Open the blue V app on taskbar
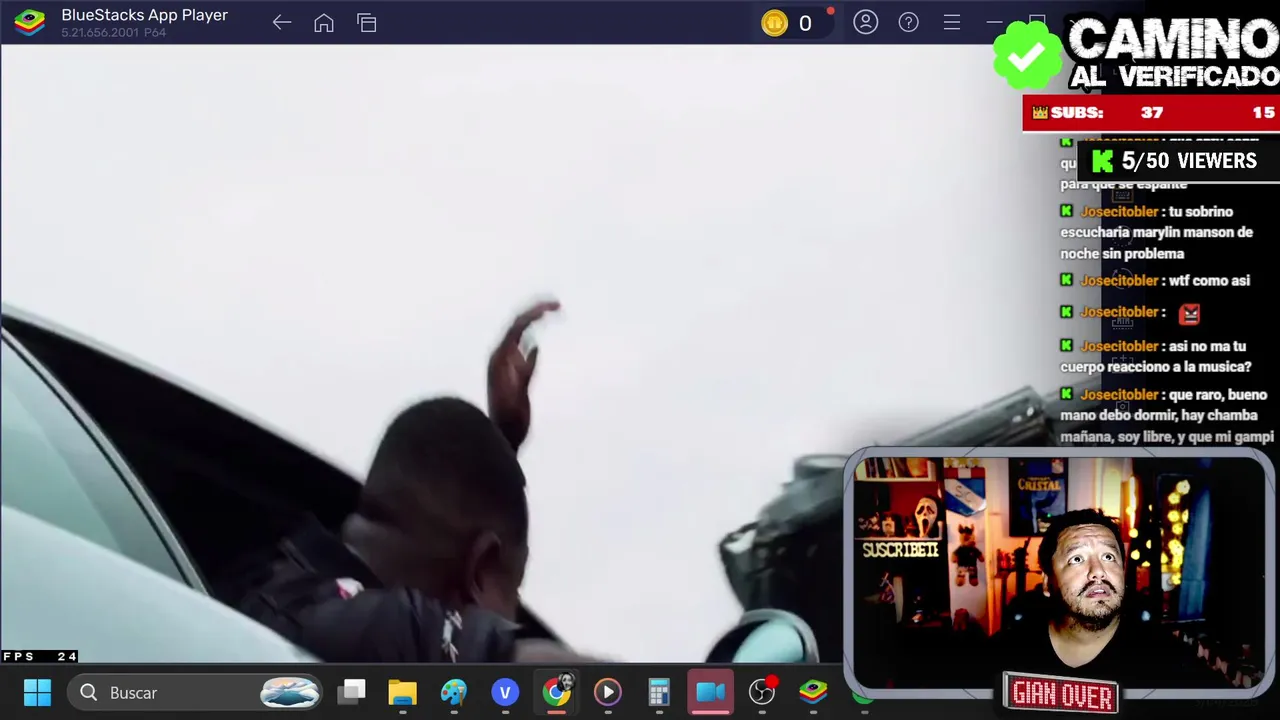 505,692
